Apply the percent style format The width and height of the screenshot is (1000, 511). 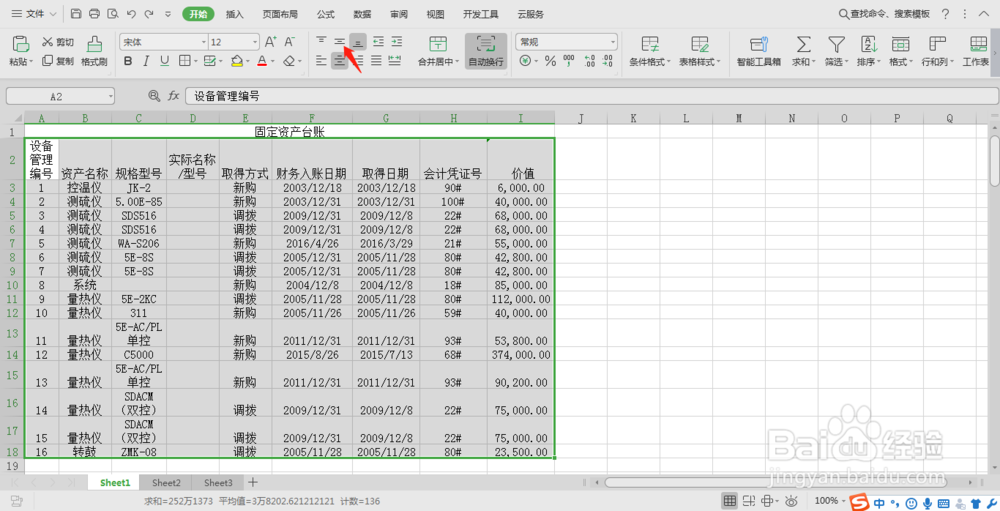click(550, 61)
